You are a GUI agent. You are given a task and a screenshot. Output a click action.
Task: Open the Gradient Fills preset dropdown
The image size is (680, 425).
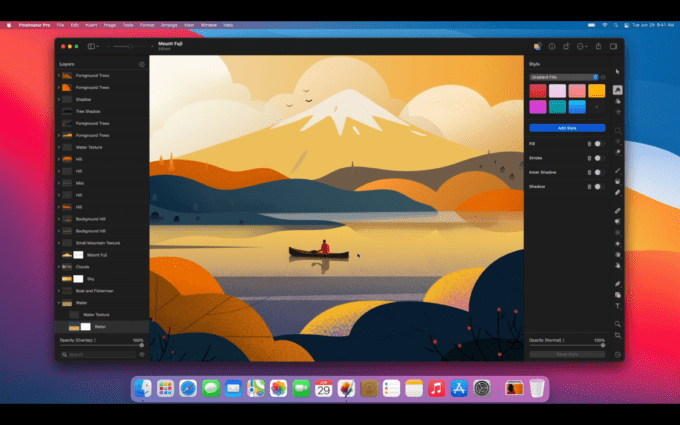[x=564, y=77]
